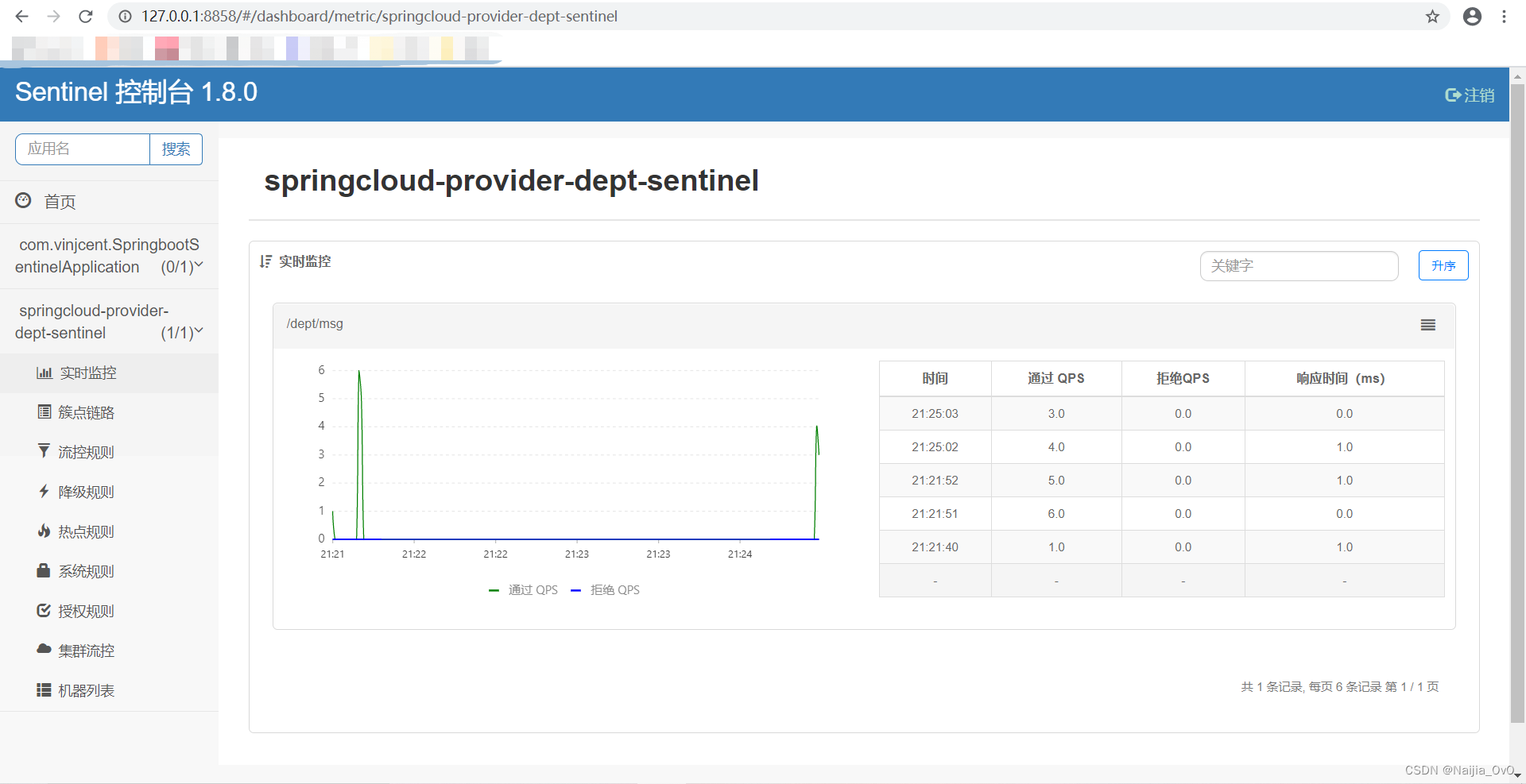
Task: Open 系统规则 menu item
Action: tap(109, 571)
